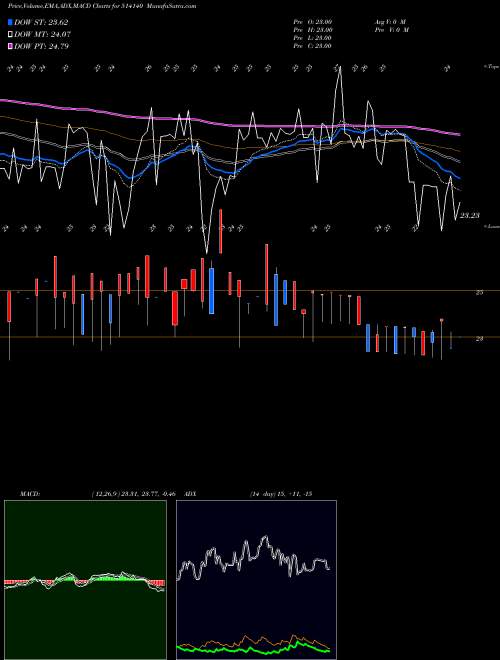Click the '<Tops' row label
Viewport: 500px width, 660px height.
(491, 67)
